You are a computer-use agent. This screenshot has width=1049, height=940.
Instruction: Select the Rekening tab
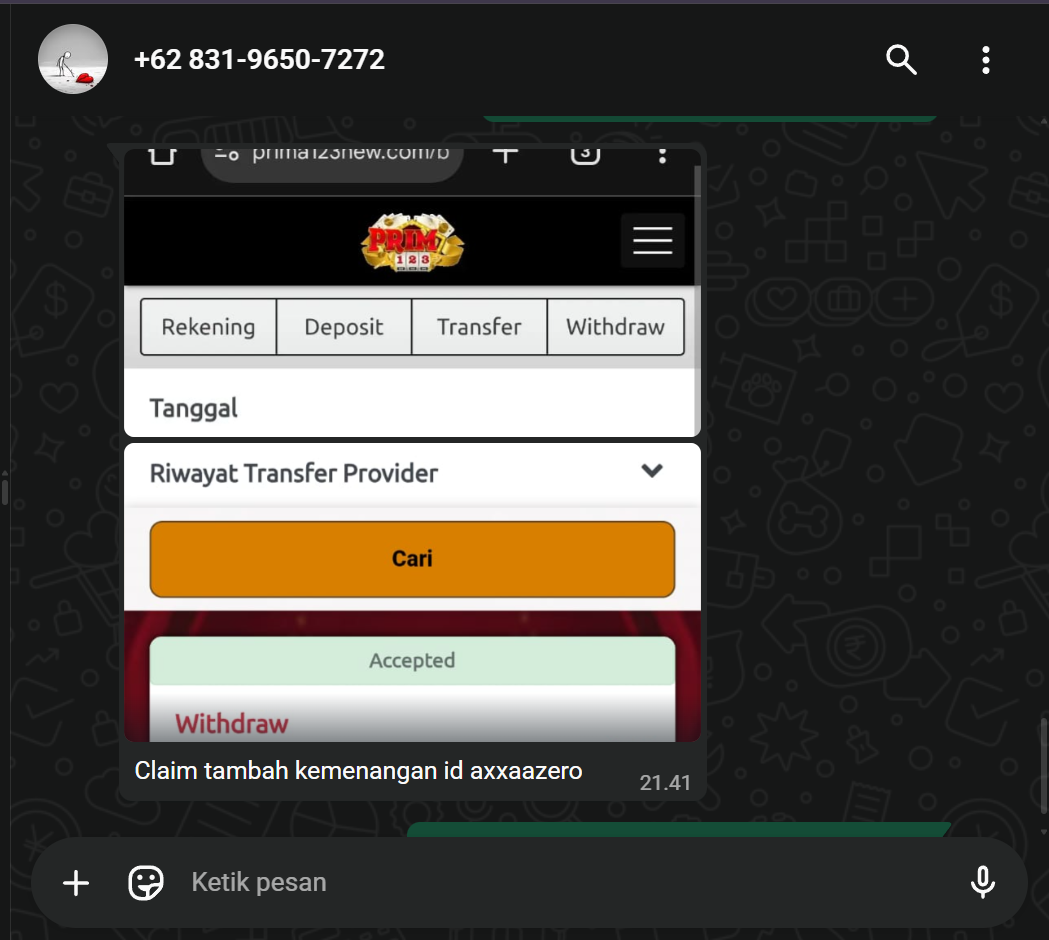coord(209,326)
